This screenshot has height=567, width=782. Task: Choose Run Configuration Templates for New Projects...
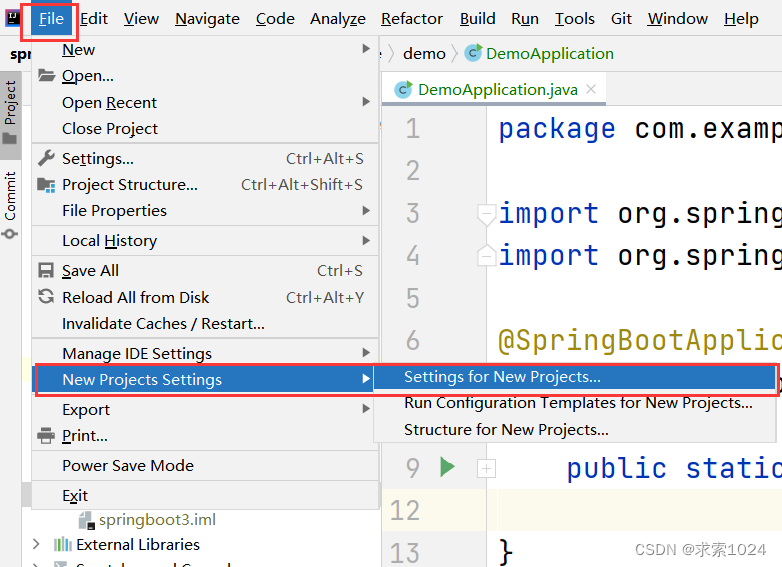coord(576,402)
